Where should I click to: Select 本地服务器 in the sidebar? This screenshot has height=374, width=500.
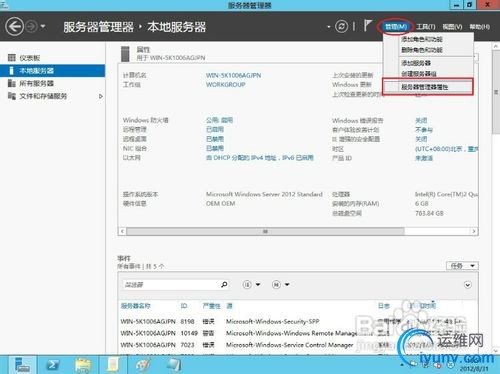pyautogui.click(x=52, y=71)
